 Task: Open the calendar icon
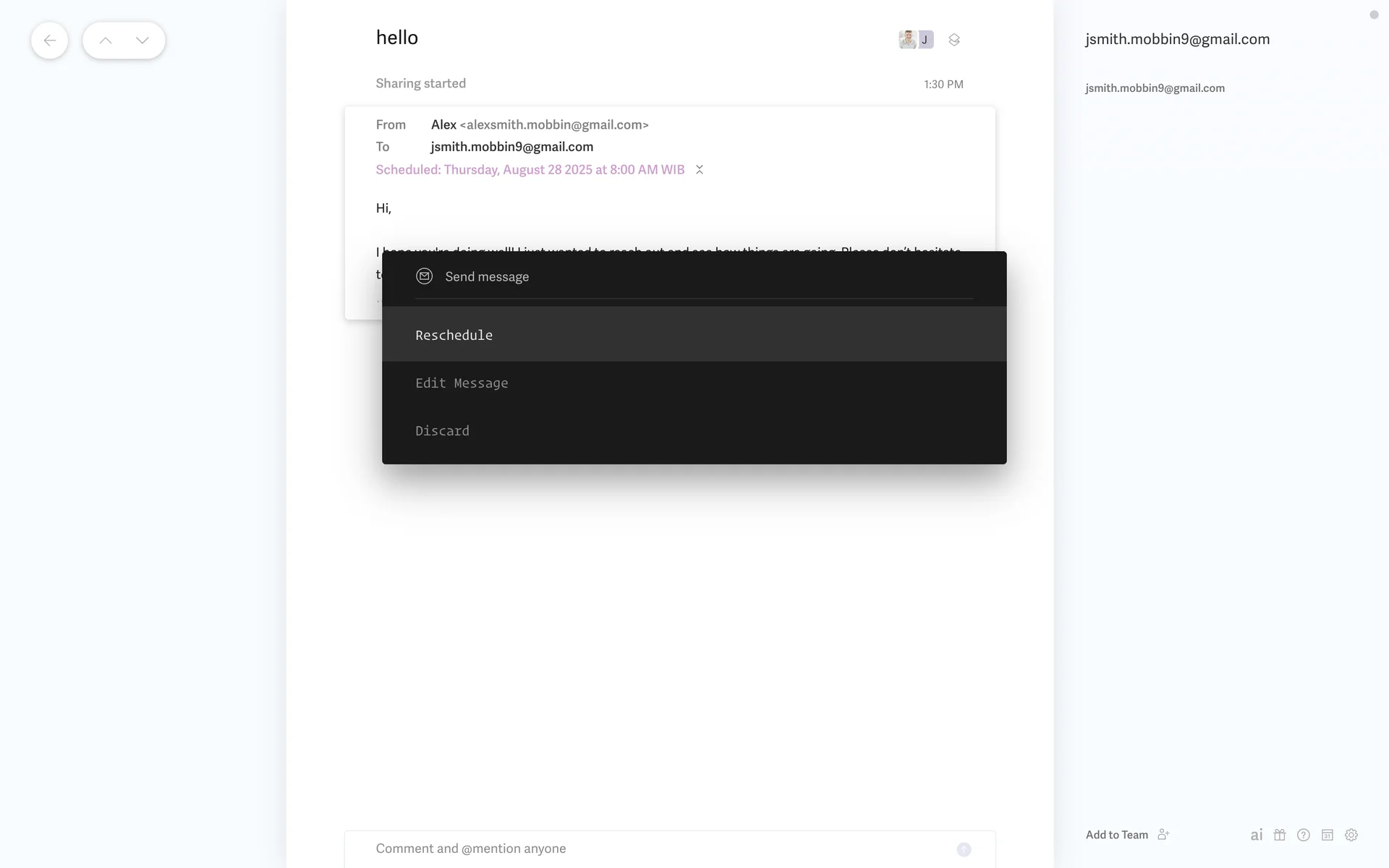[x=1328, y=835]
